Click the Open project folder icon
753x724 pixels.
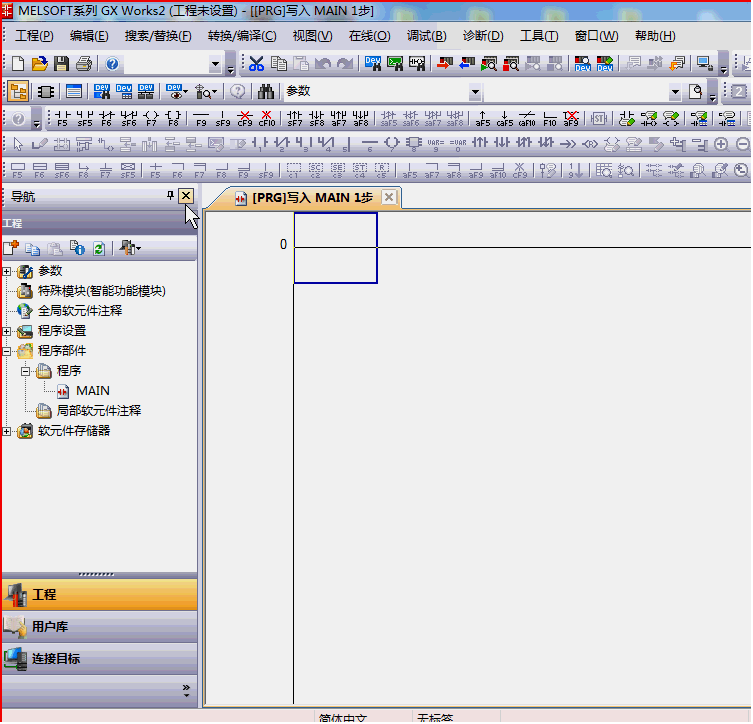(x=39, y=64)
